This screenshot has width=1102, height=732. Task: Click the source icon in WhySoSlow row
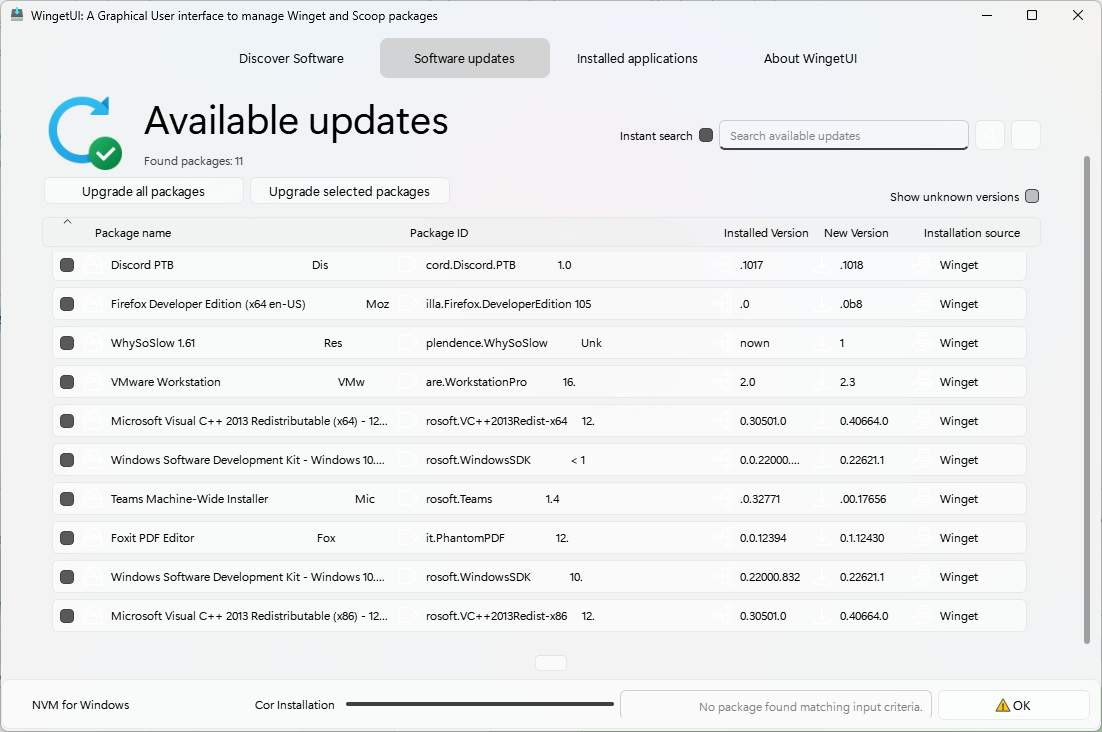click(x=921, y=343)
